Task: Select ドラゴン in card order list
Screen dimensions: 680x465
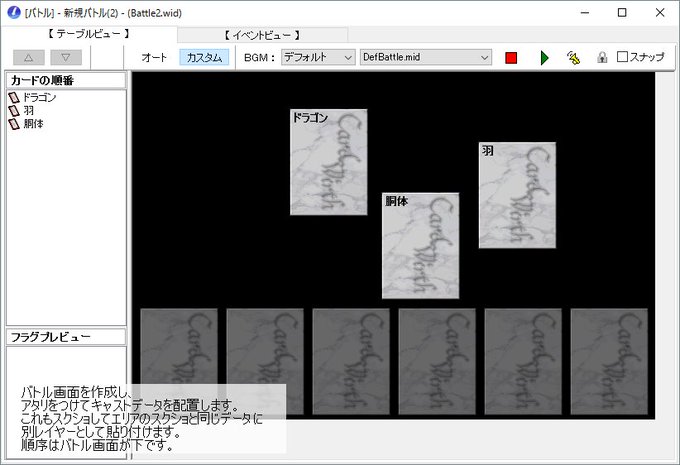Action: (39, 98)
